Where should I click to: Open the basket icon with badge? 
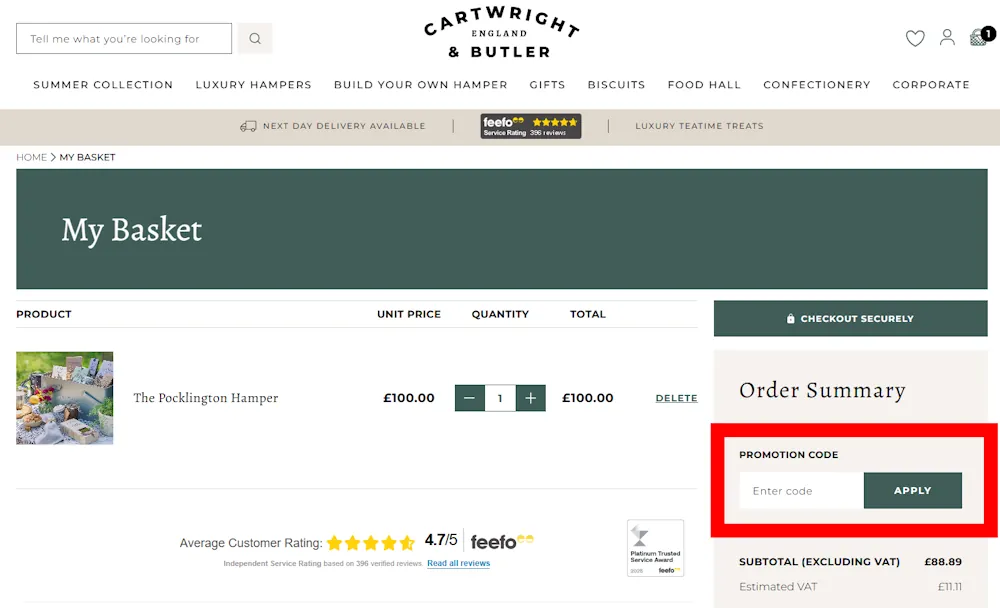[x=981, y=36]
